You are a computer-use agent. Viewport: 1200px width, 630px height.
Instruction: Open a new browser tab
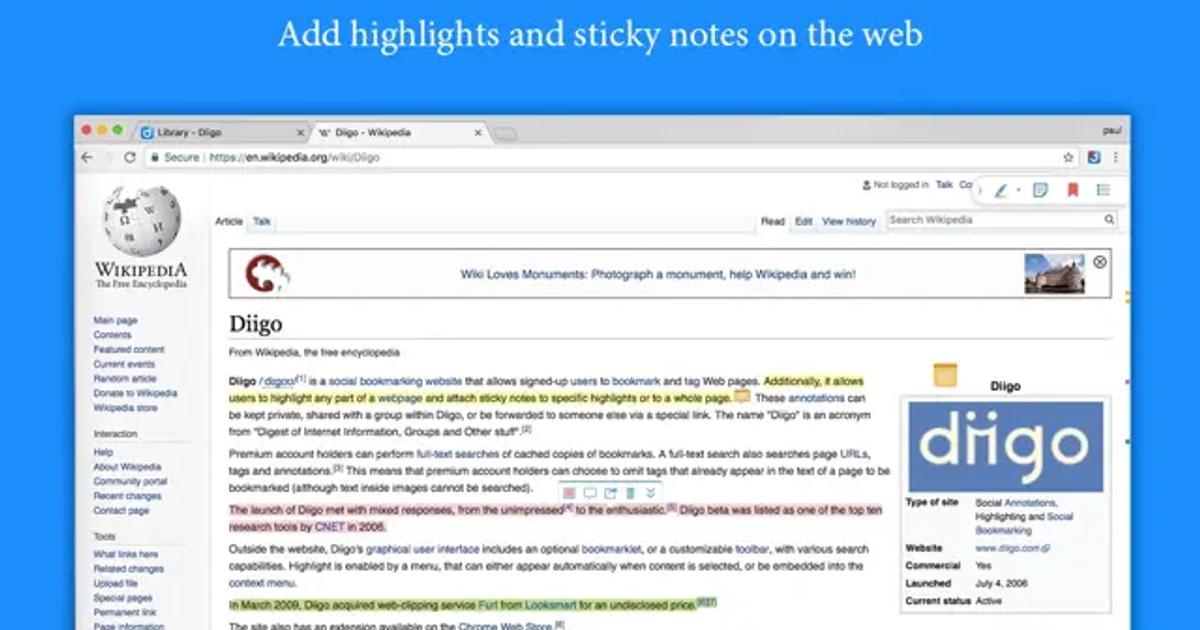tap(505, 133)
